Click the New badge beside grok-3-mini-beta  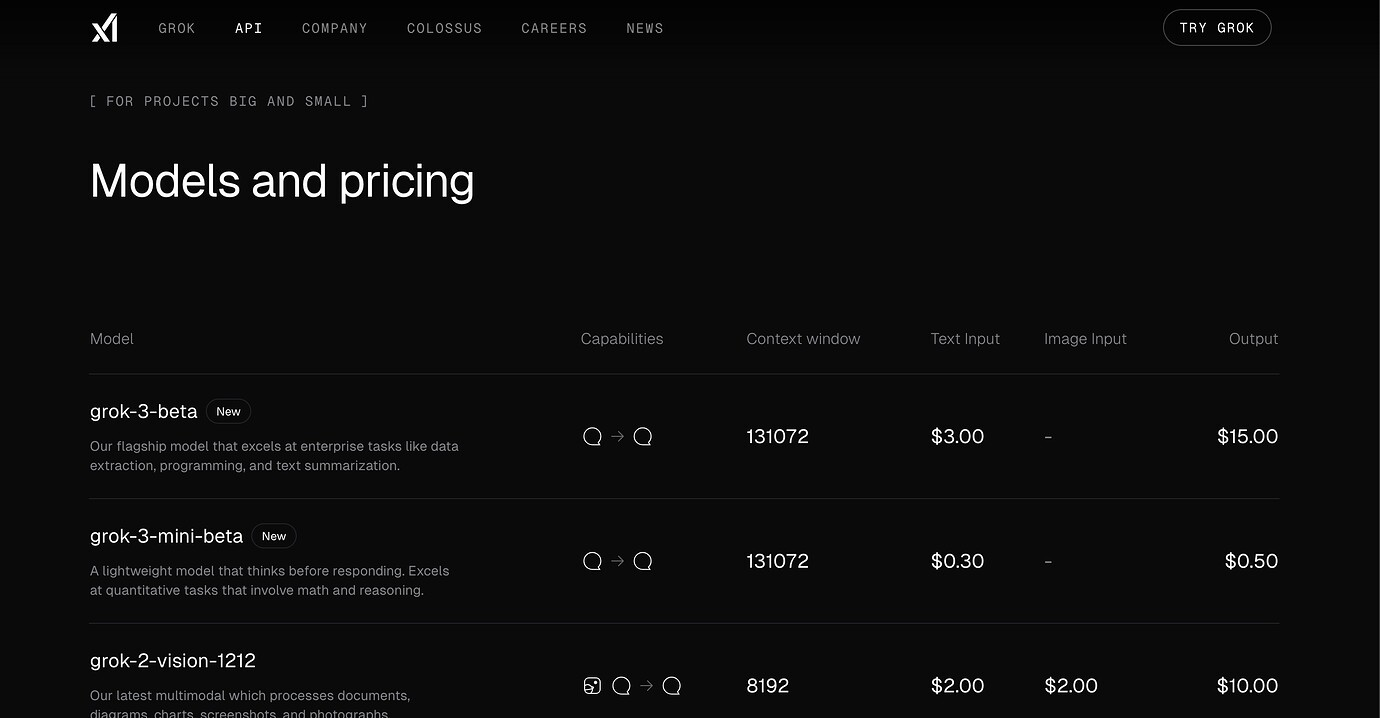coord(274,536)
